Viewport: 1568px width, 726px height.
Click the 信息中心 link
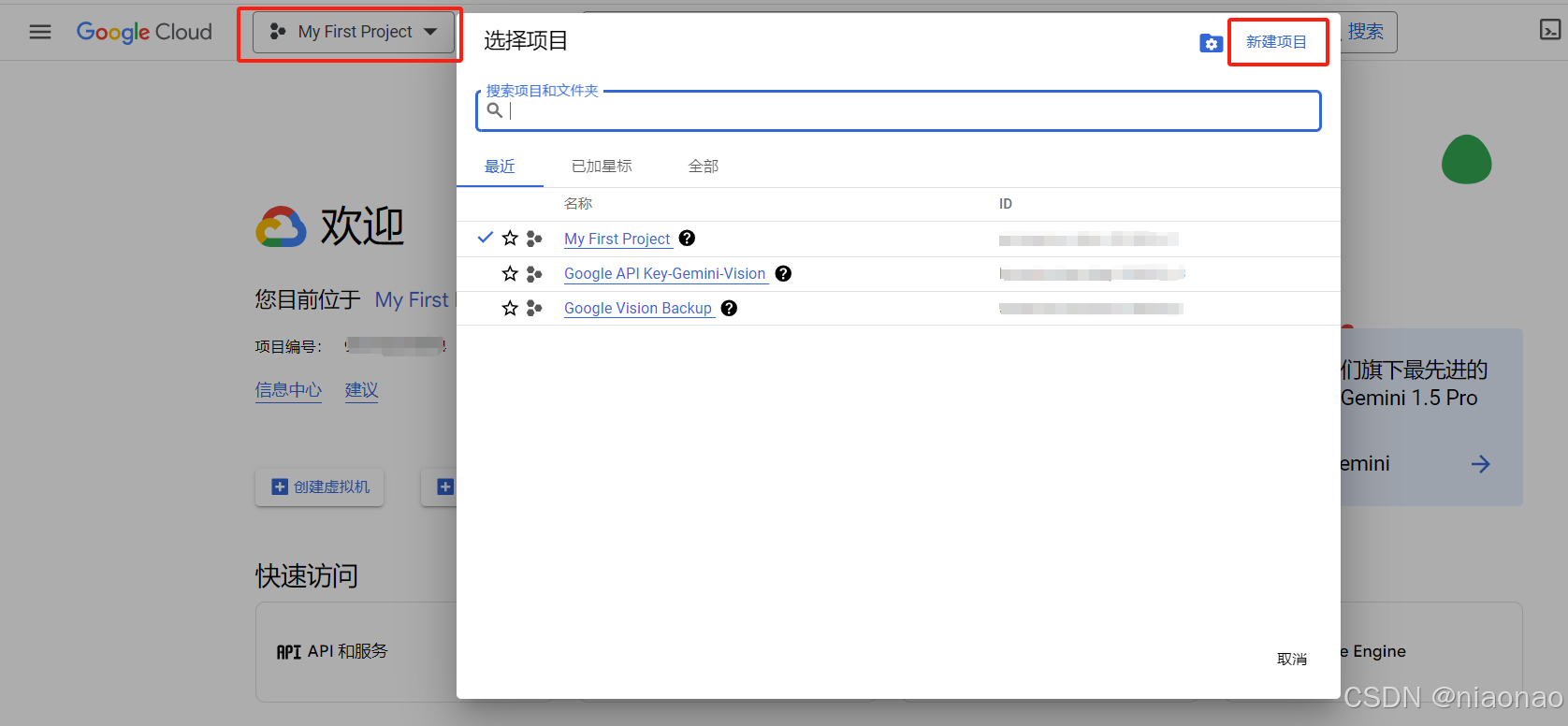(288, 390)
